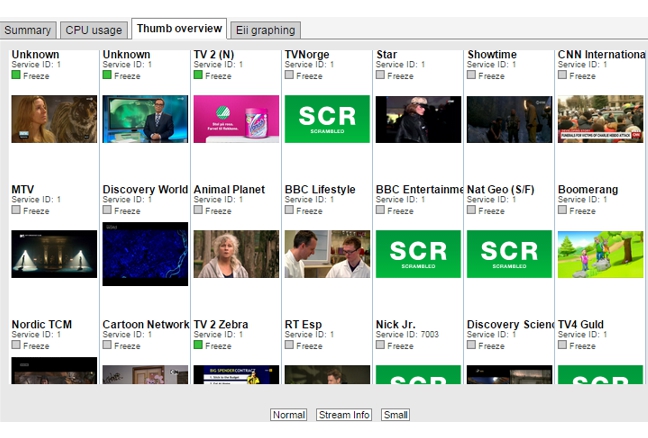Image resolution: width=648 pixels, height=438 pixels.
Task: Disable Freeze for TV 2 Zebra
Action: (198, 345)
